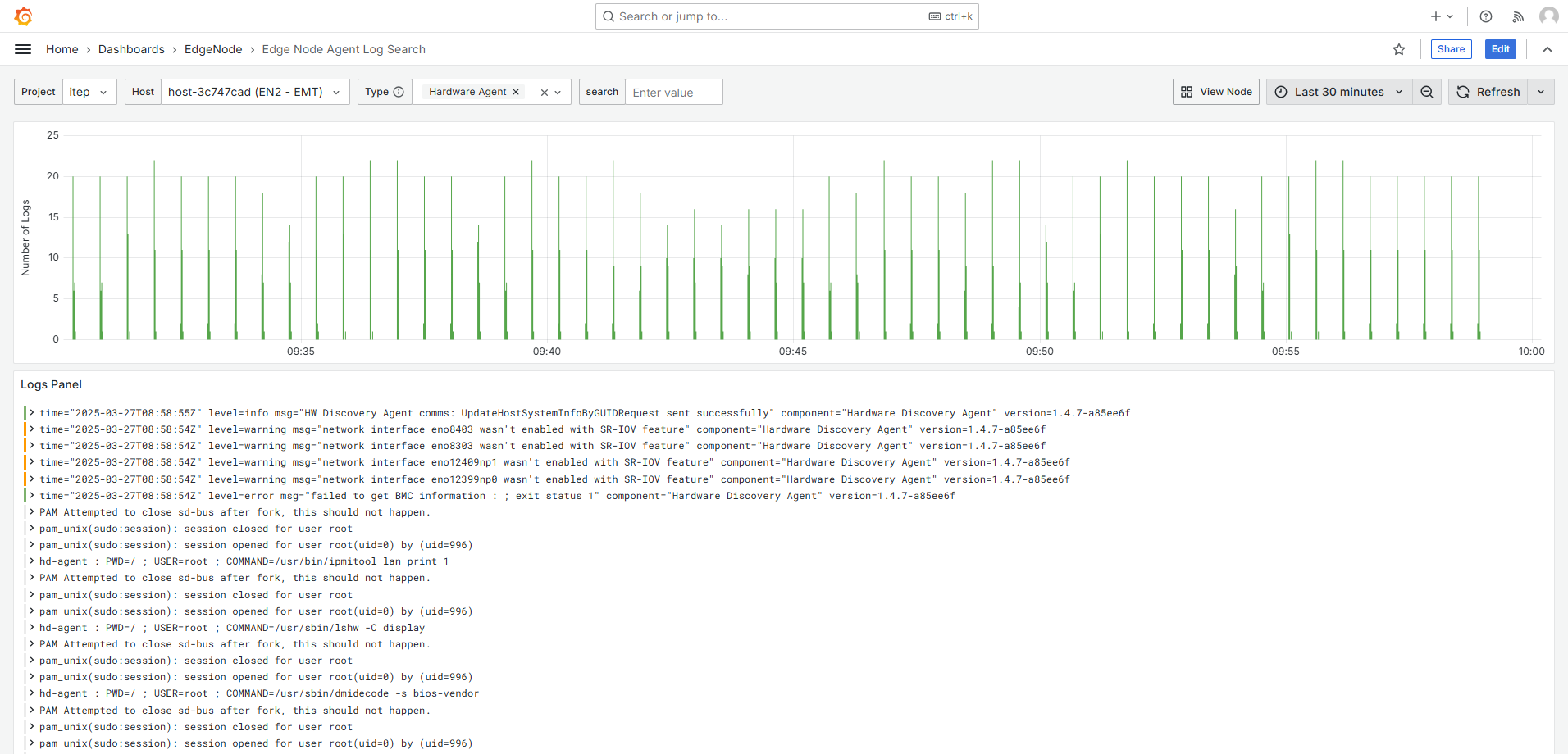Image resolution: width=1568 pixels, height=754 pixels.
Task: Clear all Type filter values
Action: (544, 93)
